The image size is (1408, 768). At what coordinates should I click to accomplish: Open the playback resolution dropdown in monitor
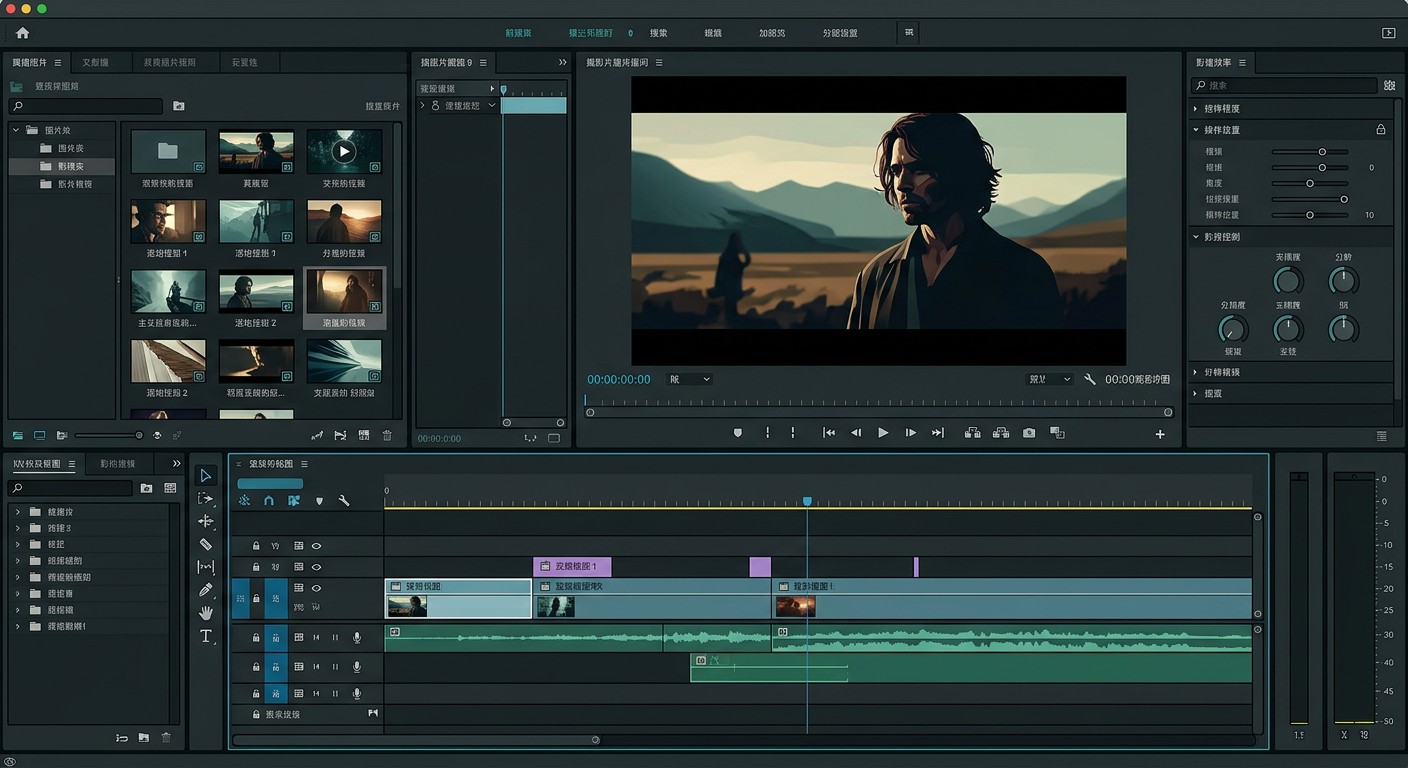(x=1050, y=380)
